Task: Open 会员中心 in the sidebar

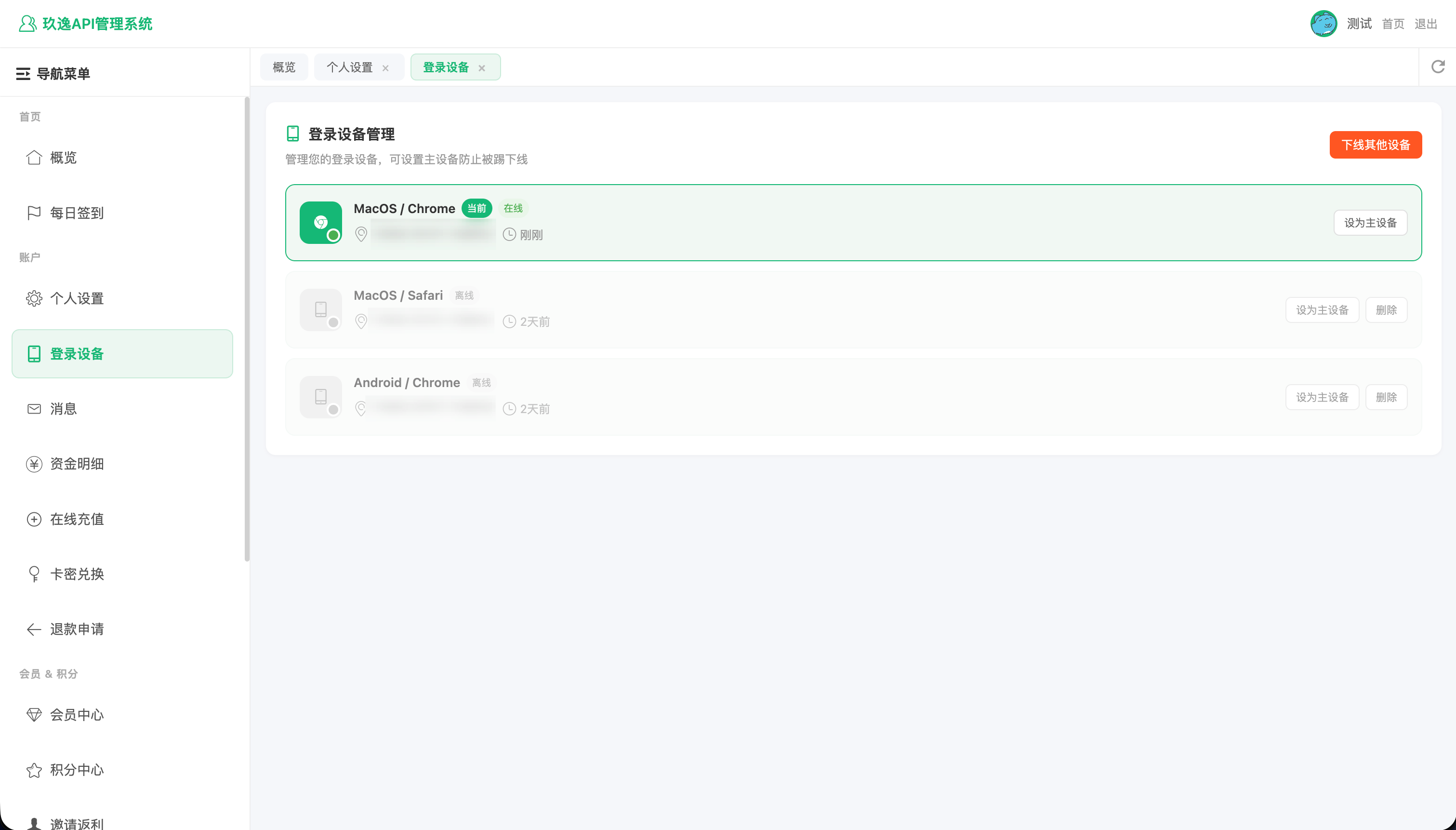Action: click(122, 715)
